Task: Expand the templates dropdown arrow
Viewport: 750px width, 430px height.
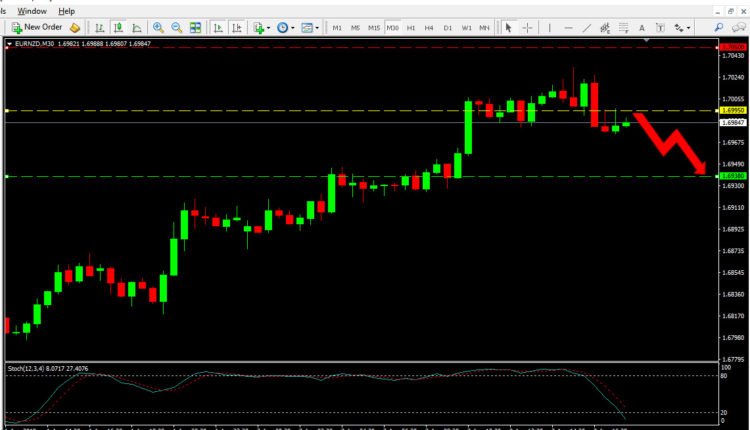Action: (317, 28)
